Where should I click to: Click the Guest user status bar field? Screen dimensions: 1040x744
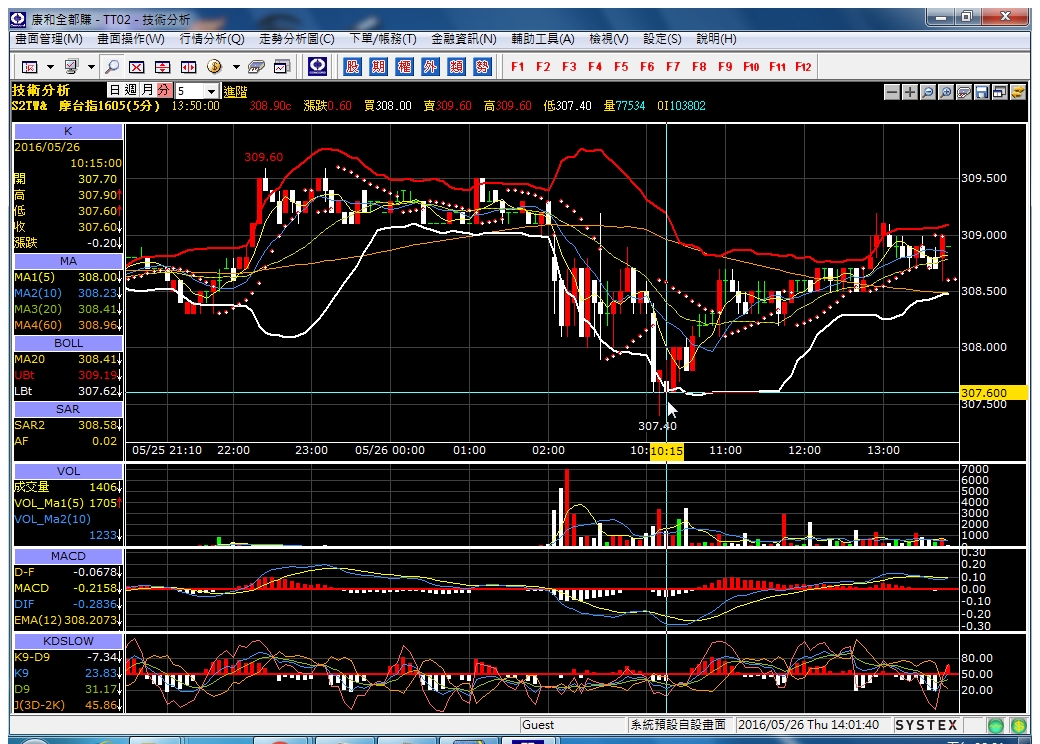point(572,725)
